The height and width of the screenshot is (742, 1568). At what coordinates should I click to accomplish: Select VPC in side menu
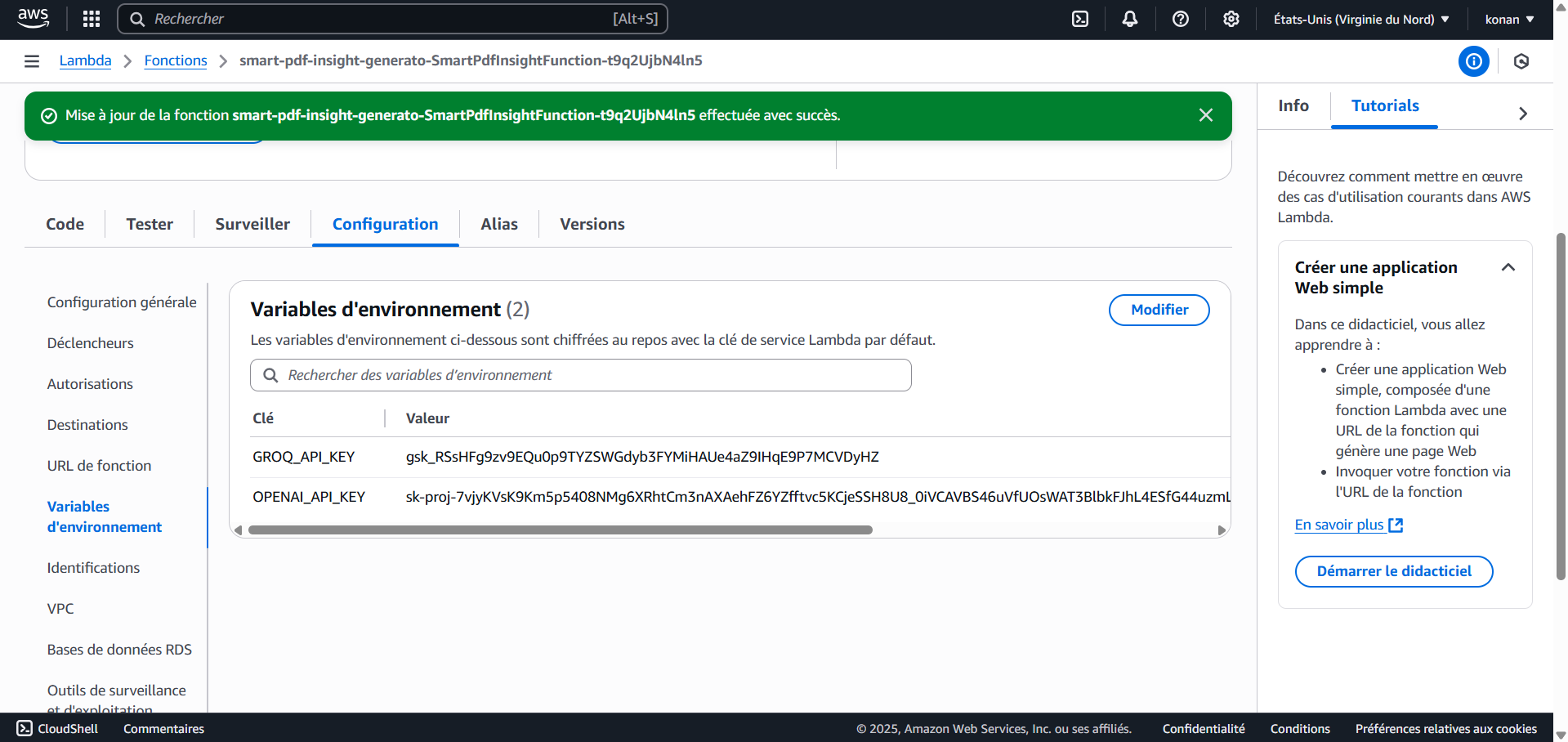(60, 609)
